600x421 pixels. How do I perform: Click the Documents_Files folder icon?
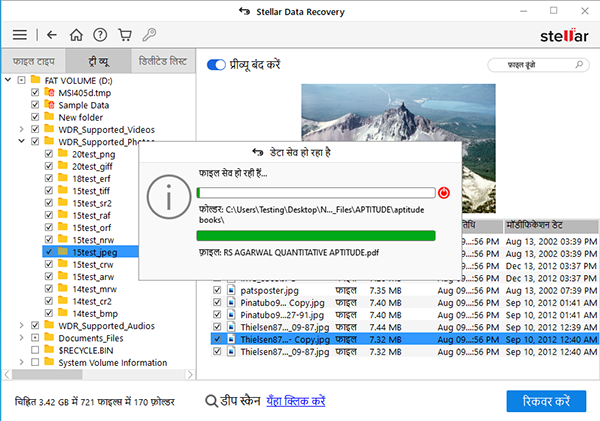(x=49, y=337)
